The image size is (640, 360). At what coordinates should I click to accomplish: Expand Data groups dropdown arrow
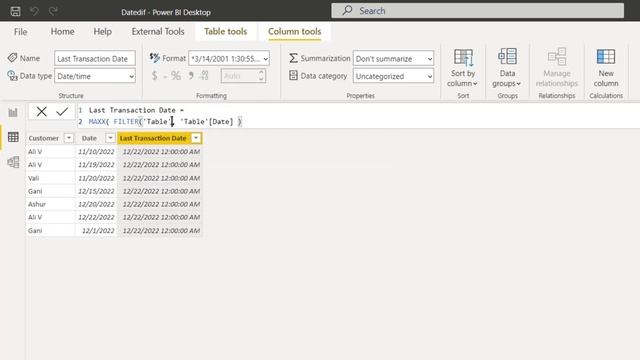point(518,84)
